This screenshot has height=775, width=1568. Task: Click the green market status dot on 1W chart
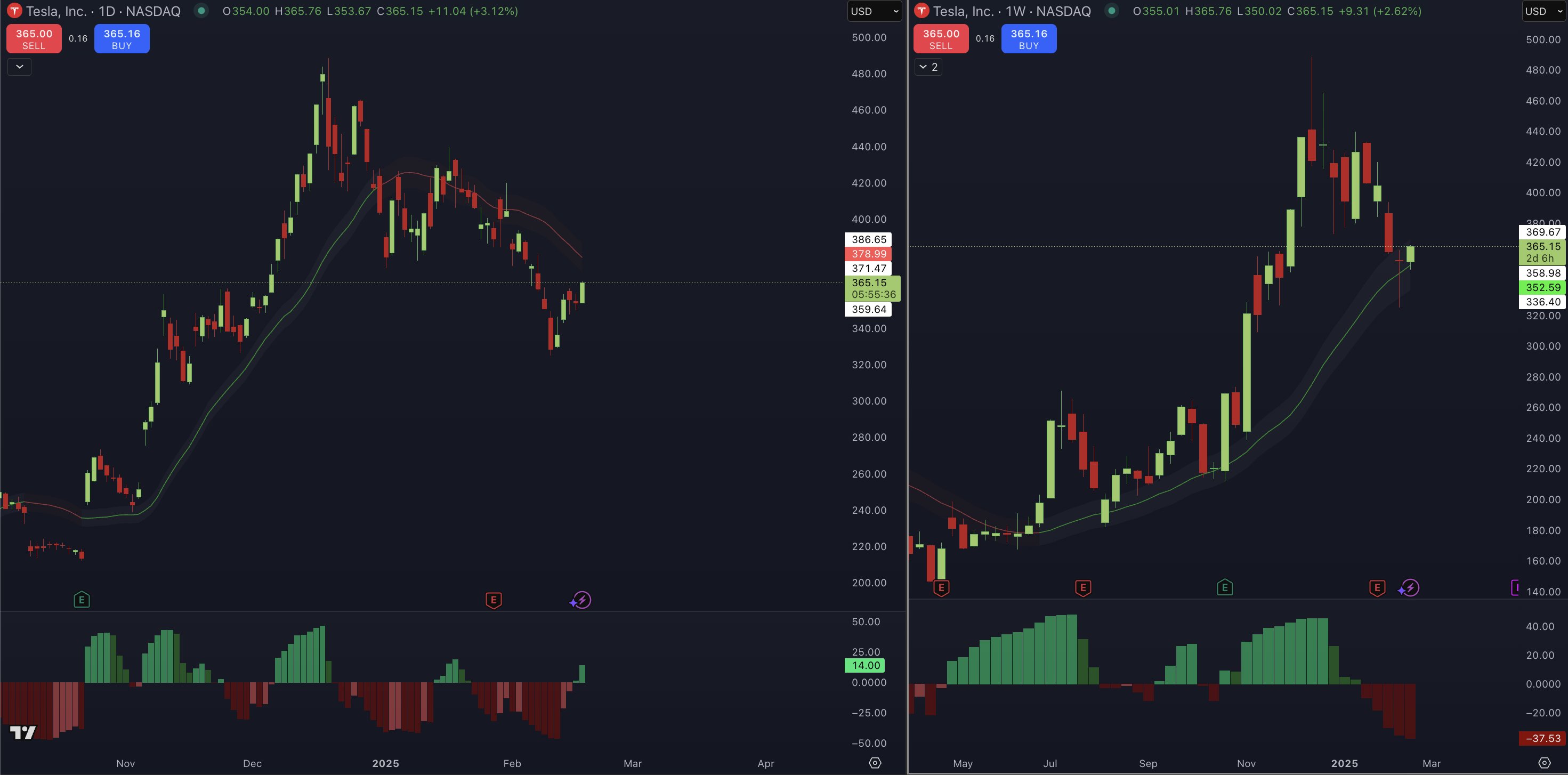pyautogui.click(x=1111, y=11)
